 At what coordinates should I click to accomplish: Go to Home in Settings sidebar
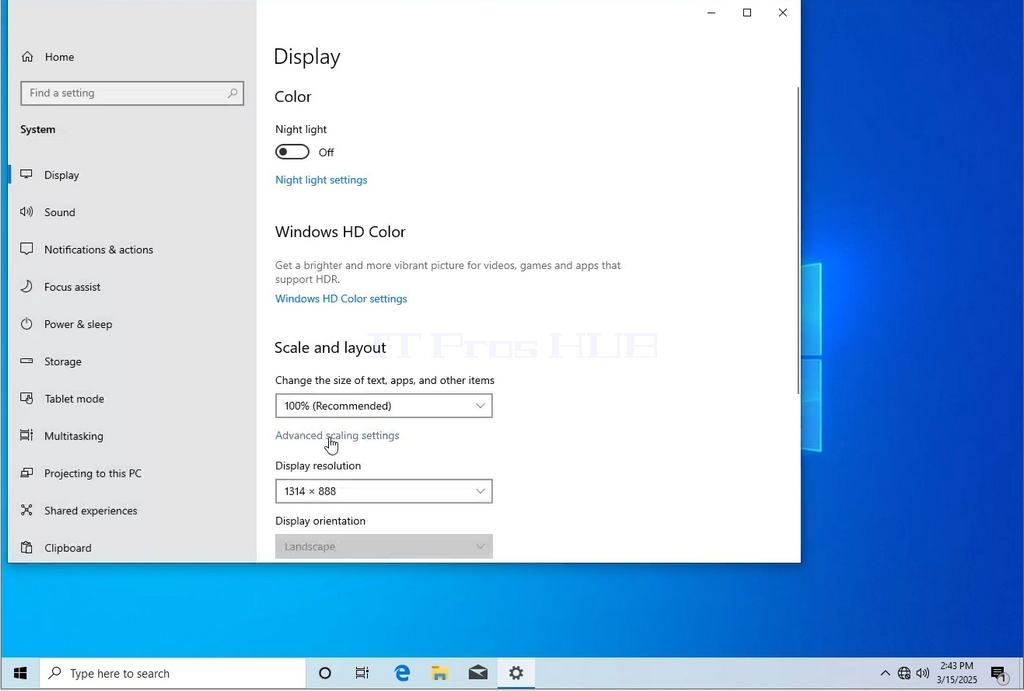coord(59,57)
